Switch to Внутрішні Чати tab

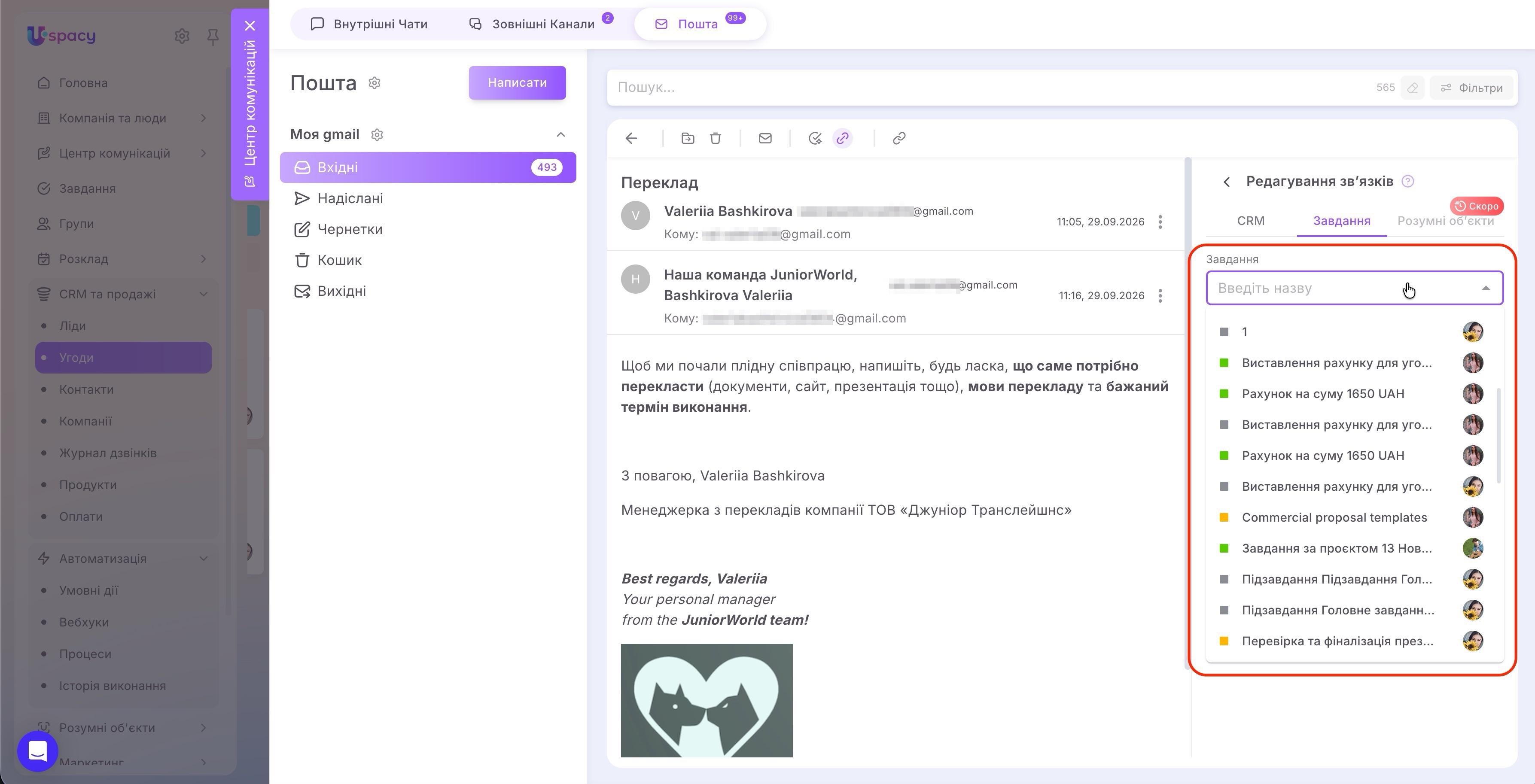coord(369,24)
